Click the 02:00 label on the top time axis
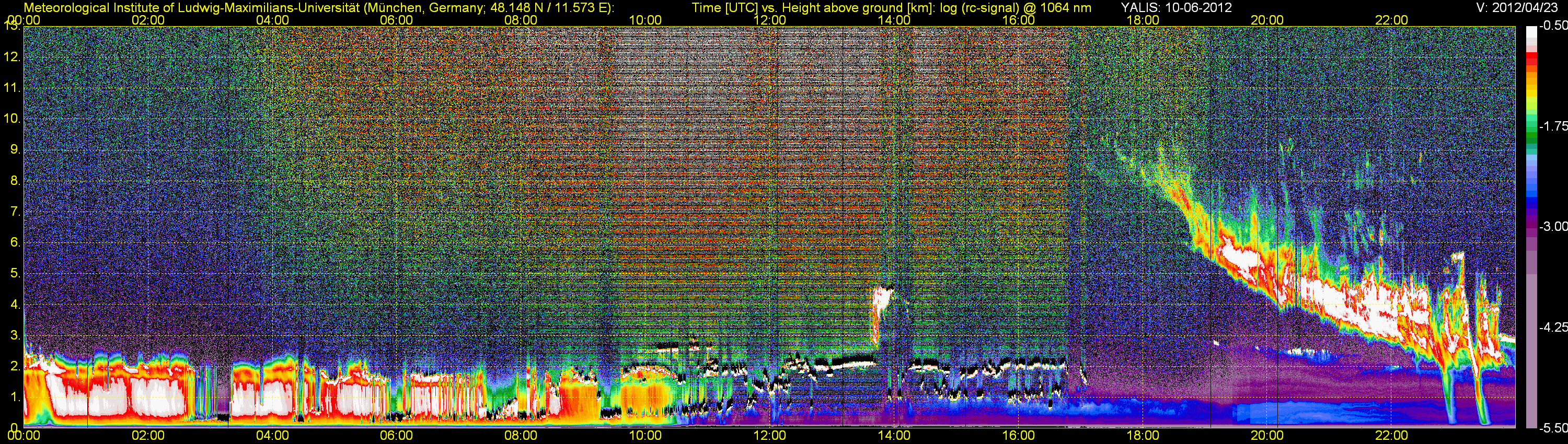 coord(148,20)
